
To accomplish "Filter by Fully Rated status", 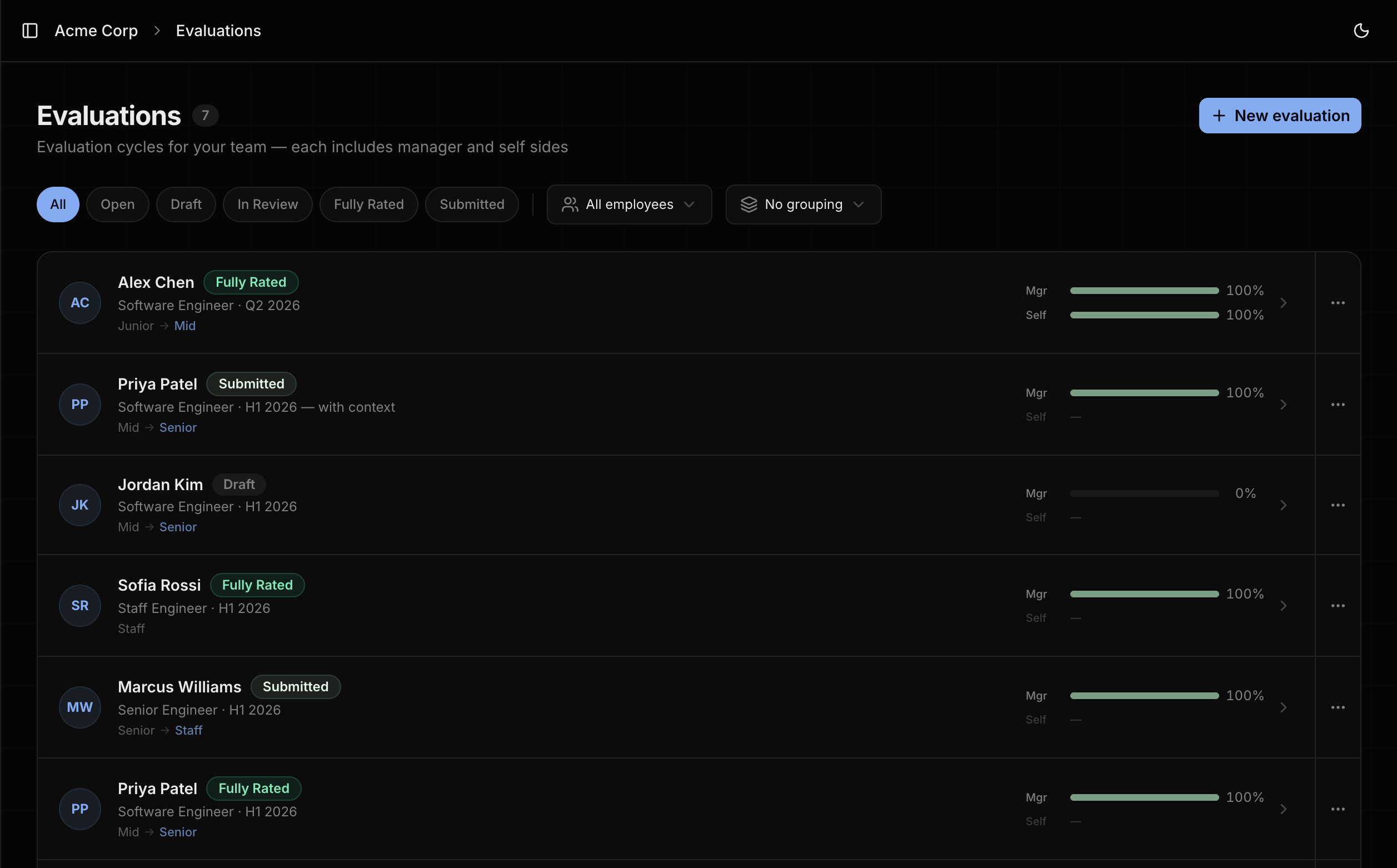I will 368,204.
